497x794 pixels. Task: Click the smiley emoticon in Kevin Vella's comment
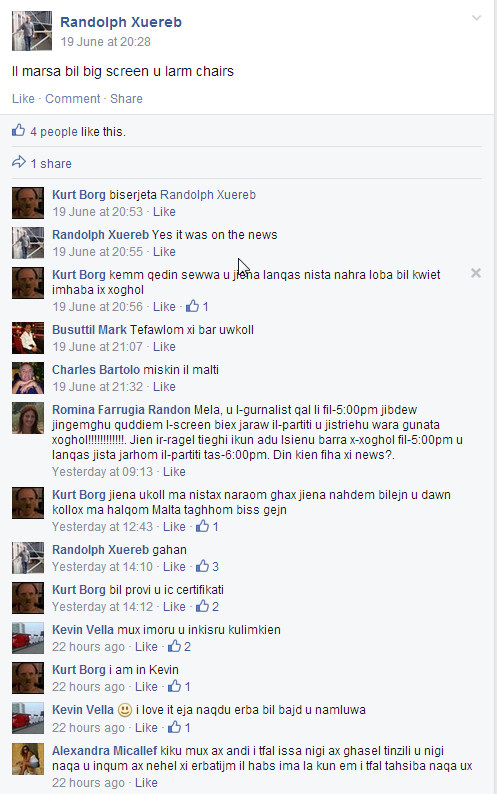(x=125, y=710)
